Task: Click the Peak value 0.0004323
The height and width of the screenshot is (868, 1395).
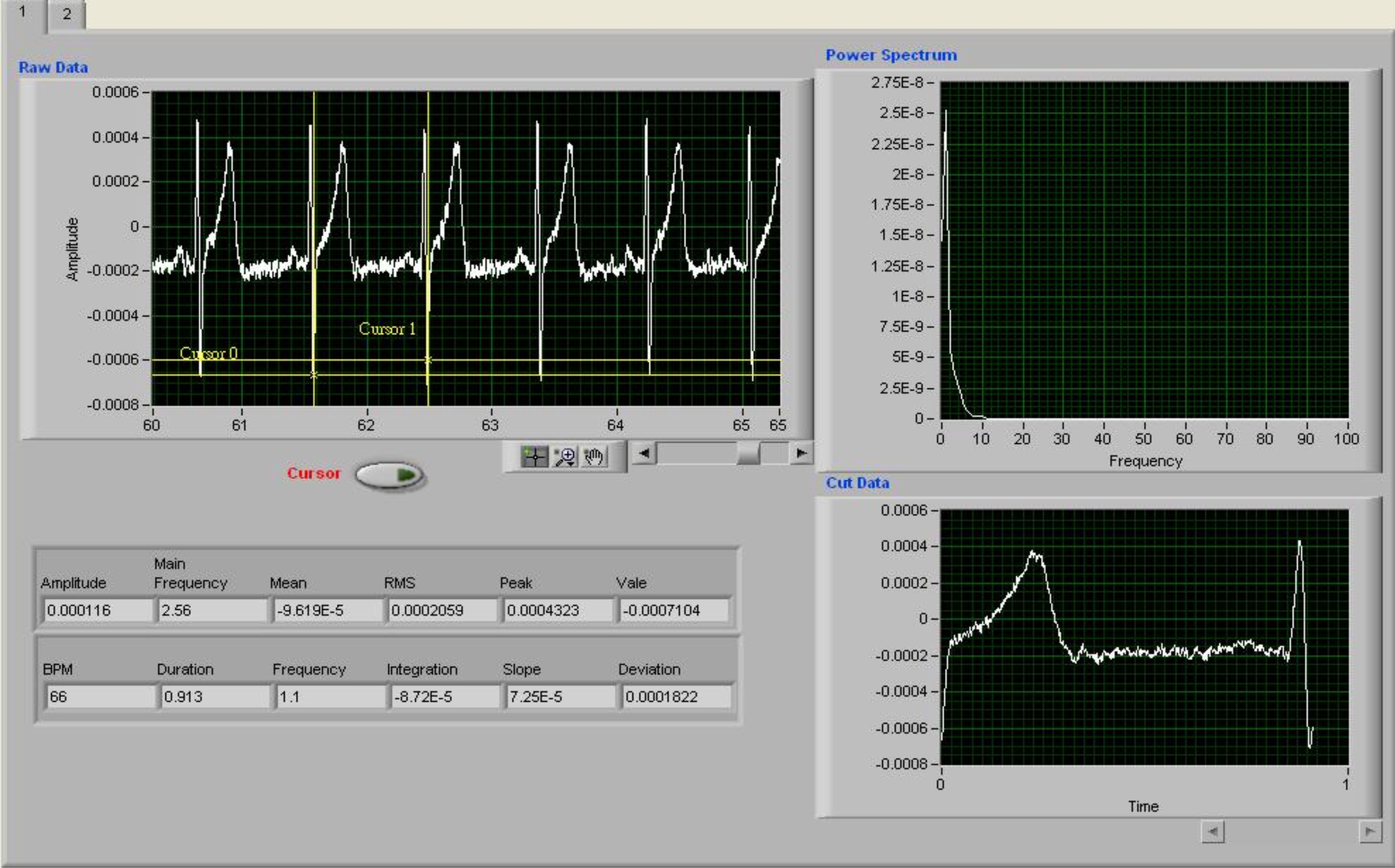Action: 559,610
